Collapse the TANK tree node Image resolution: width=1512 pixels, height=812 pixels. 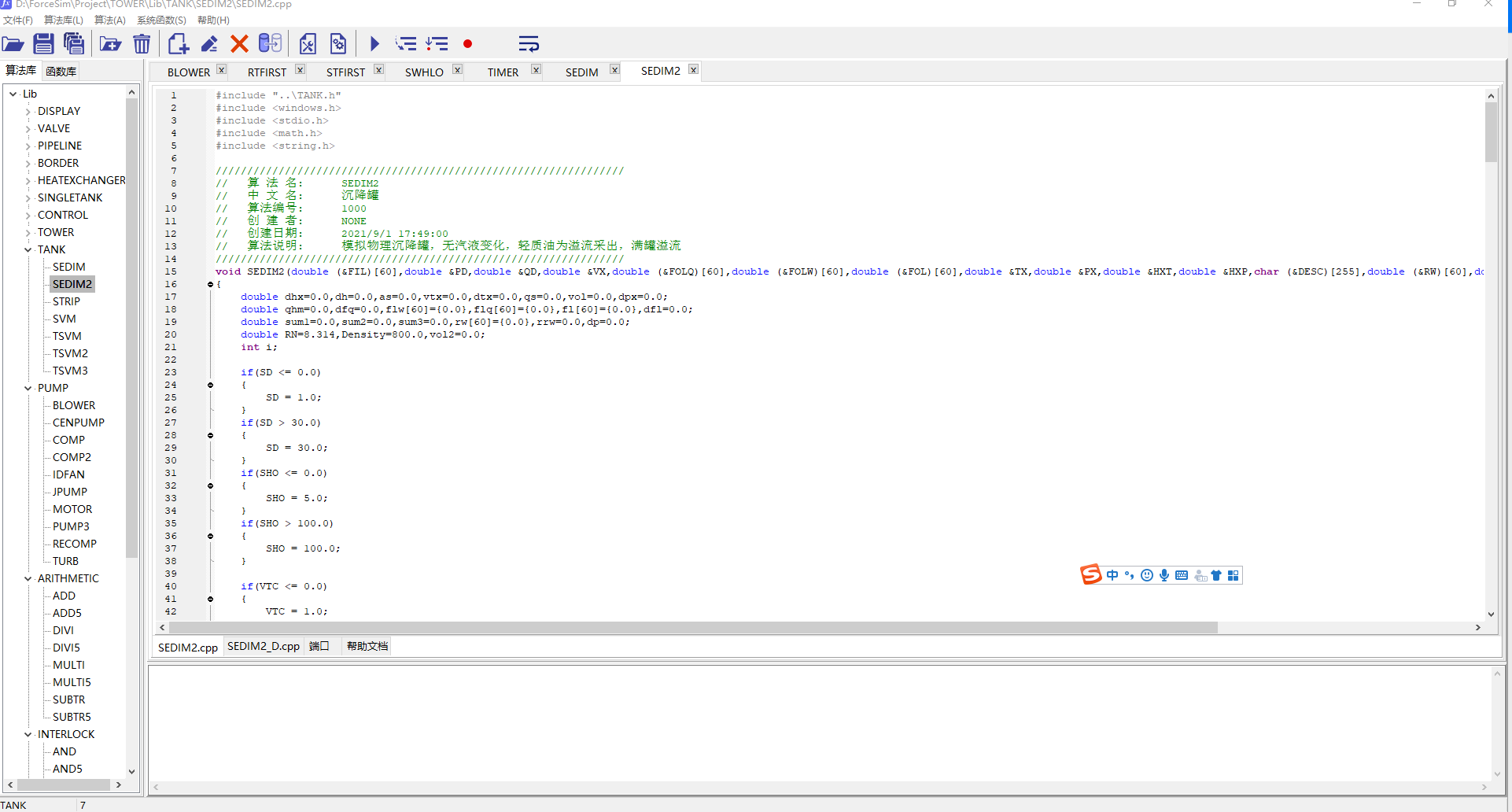tap(28, 249)
